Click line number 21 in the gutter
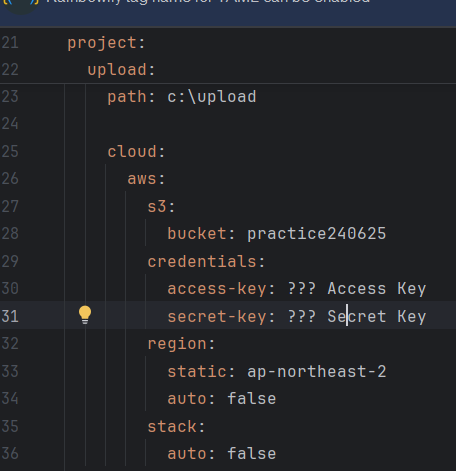This screenshot has height=471, width=456. [x=10, y=43]
